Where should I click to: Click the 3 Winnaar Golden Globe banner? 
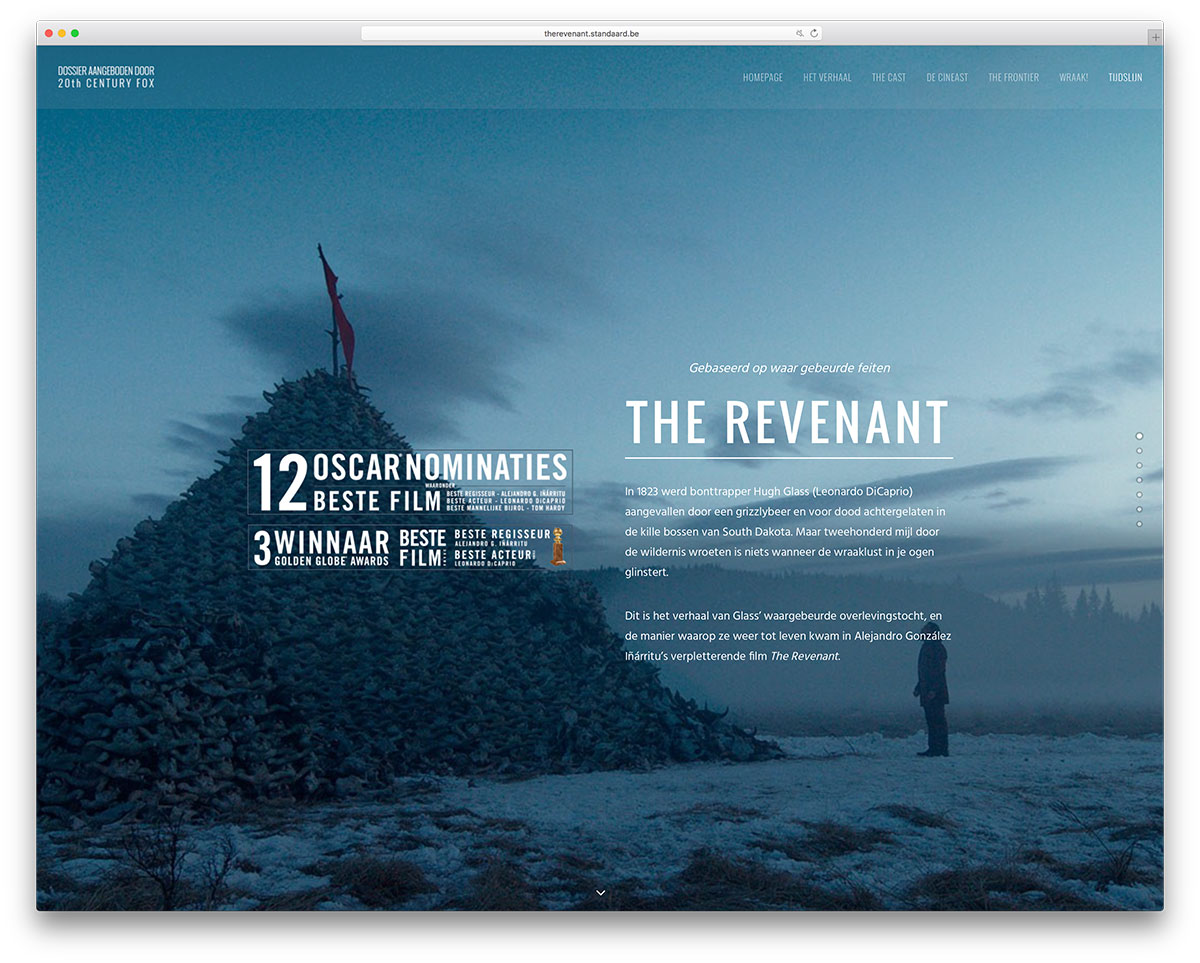[x=410, y=547]
